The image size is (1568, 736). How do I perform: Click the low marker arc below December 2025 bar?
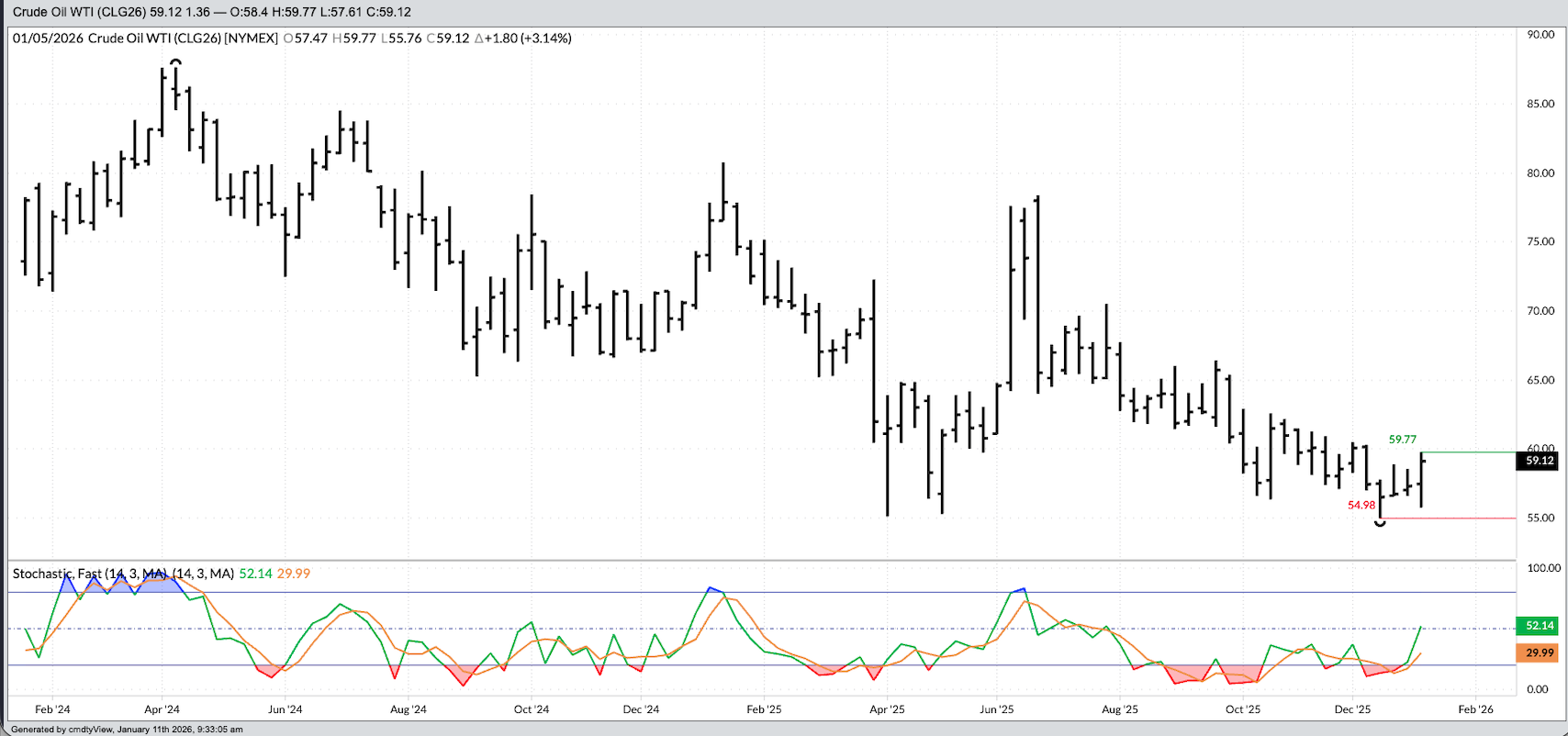coord(1380,523)
